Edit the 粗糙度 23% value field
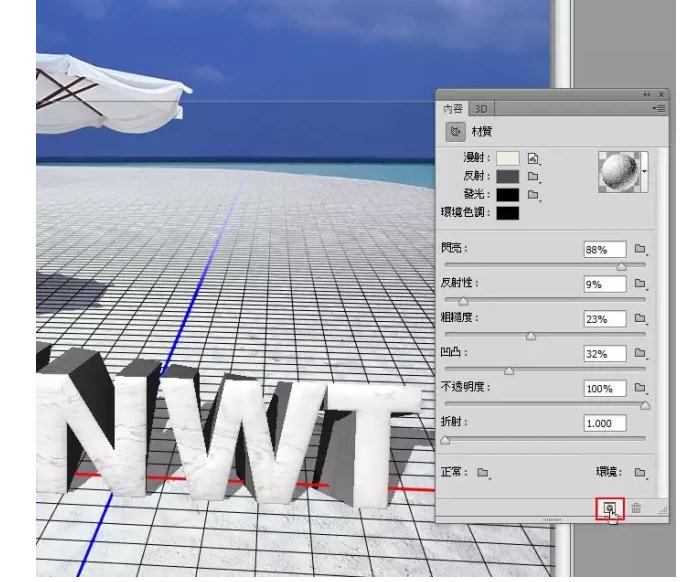The width and height of the screenshot is (688, 582). point(605,319)
